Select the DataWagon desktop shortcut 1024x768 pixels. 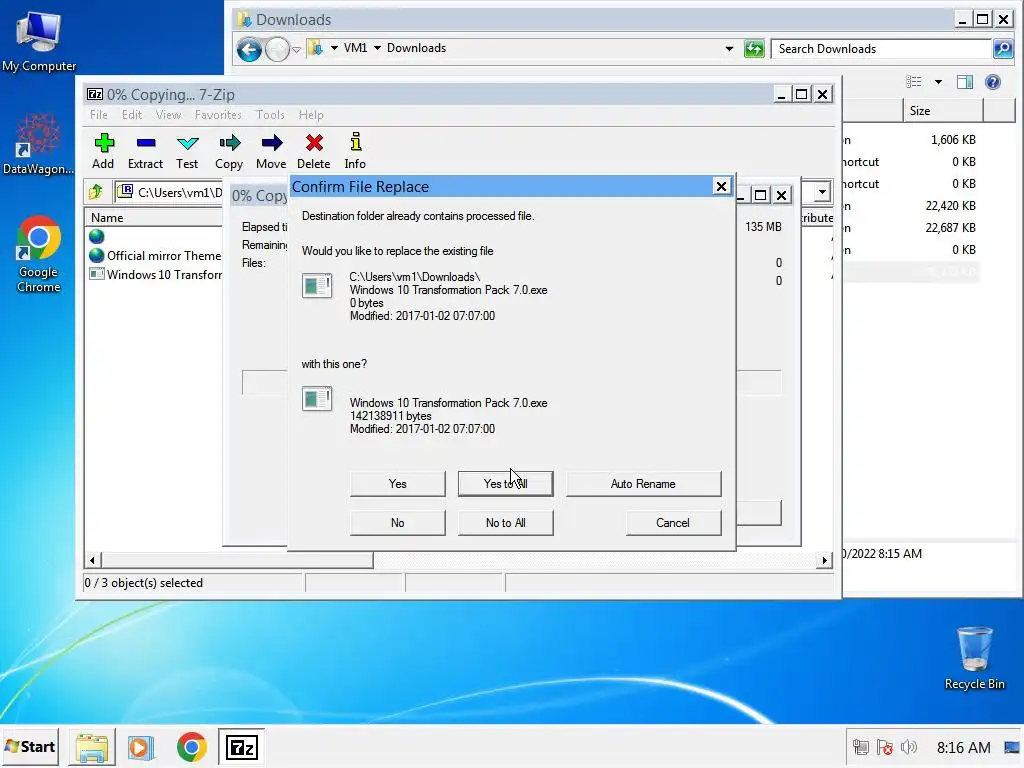click(38, 145)
